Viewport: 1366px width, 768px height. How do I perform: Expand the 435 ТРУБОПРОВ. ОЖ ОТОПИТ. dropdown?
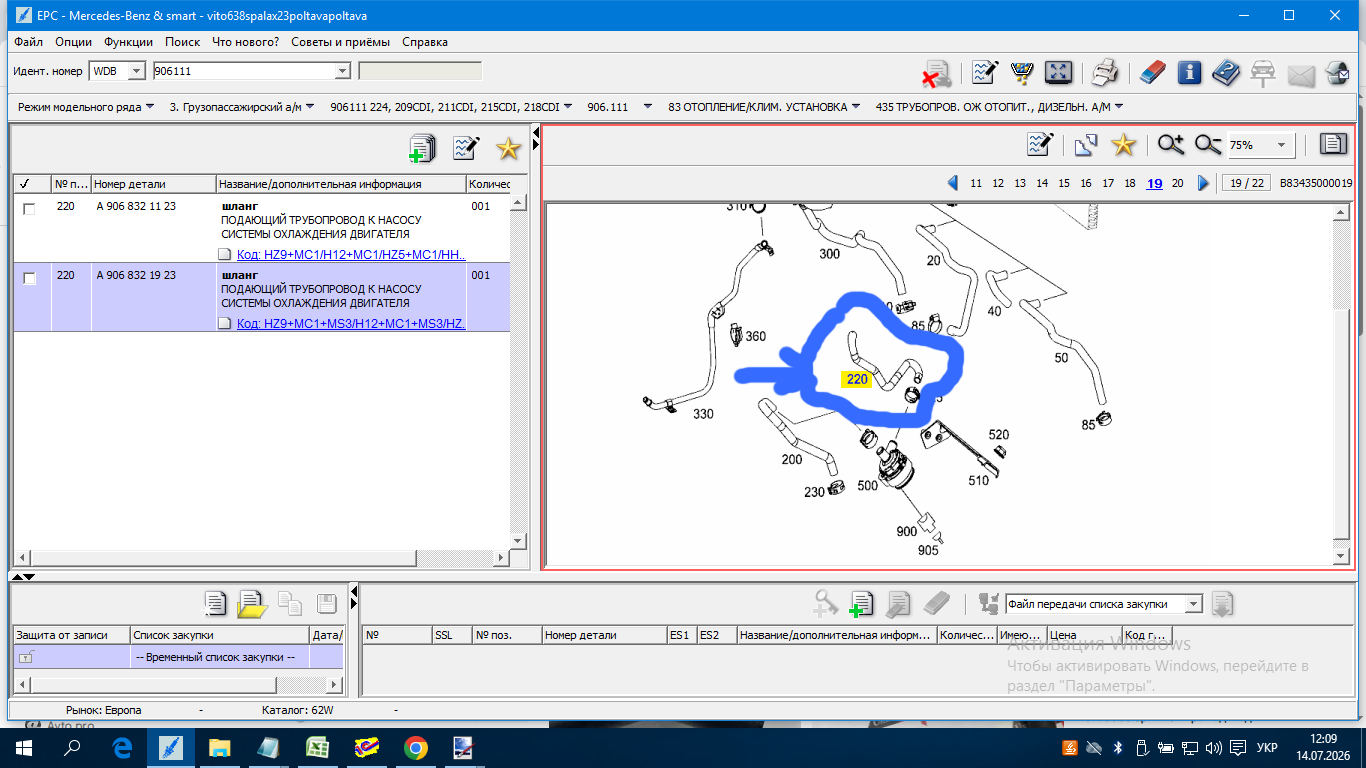[x=1119, y=107]
